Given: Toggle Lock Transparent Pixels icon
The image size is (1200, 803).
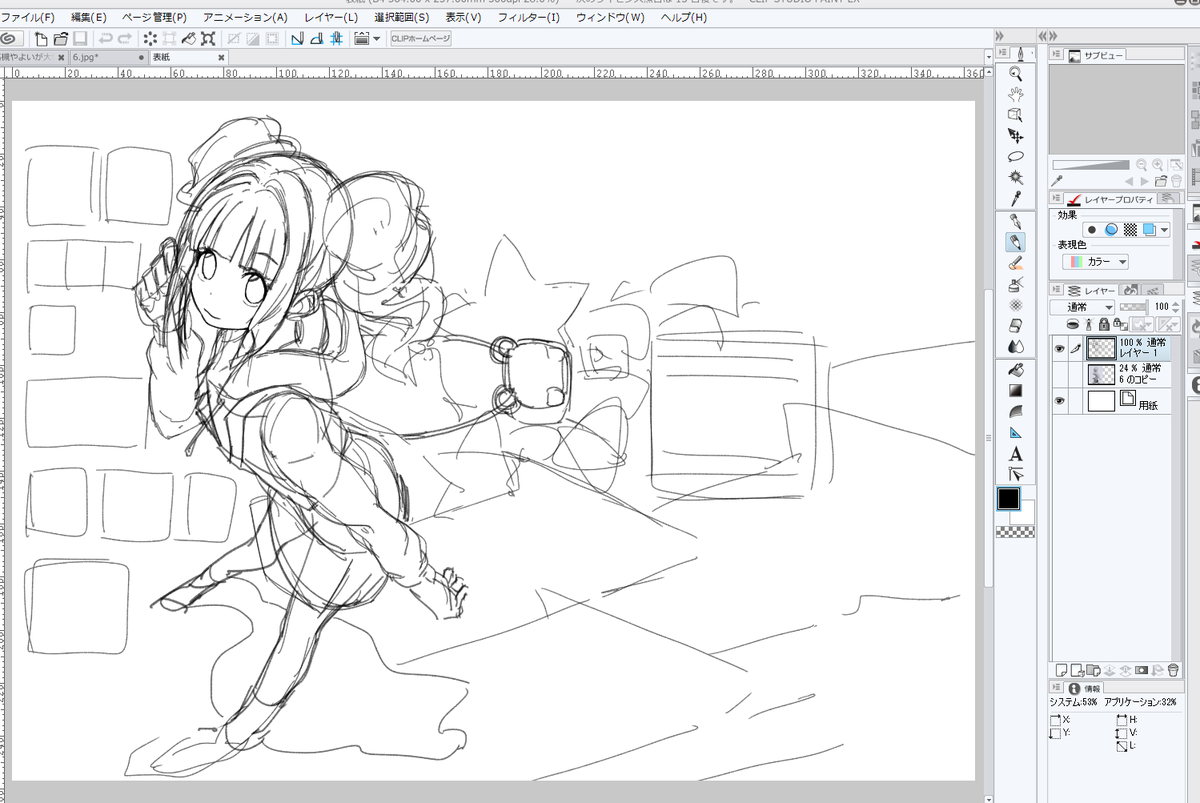Looking at the screenshot, I should point(1120,324).
